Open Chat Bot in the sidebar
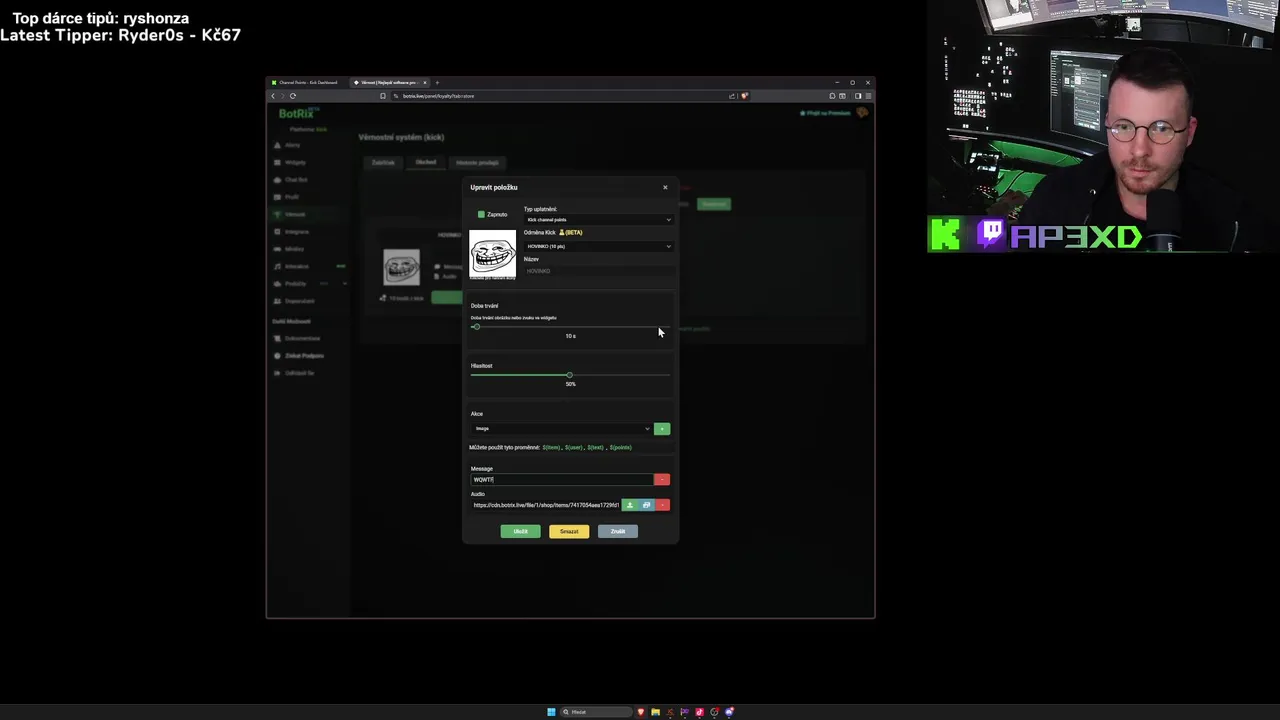1280x720 pixels. [296, 180]
